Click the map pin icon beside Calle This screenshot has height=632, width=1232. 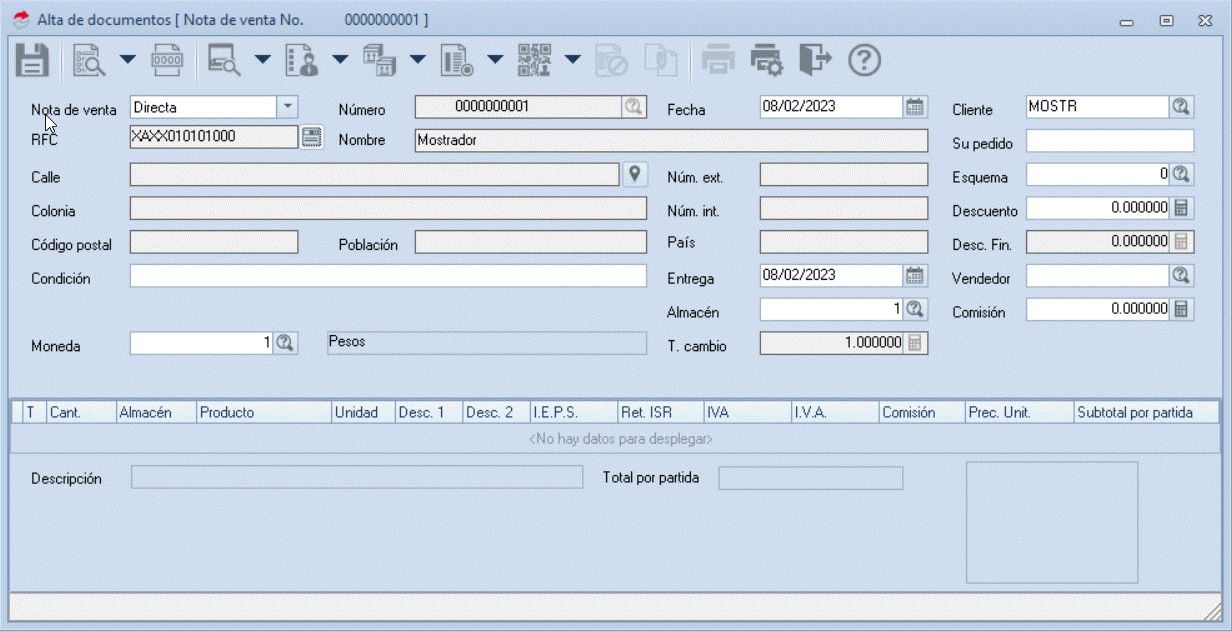(634, 174)
